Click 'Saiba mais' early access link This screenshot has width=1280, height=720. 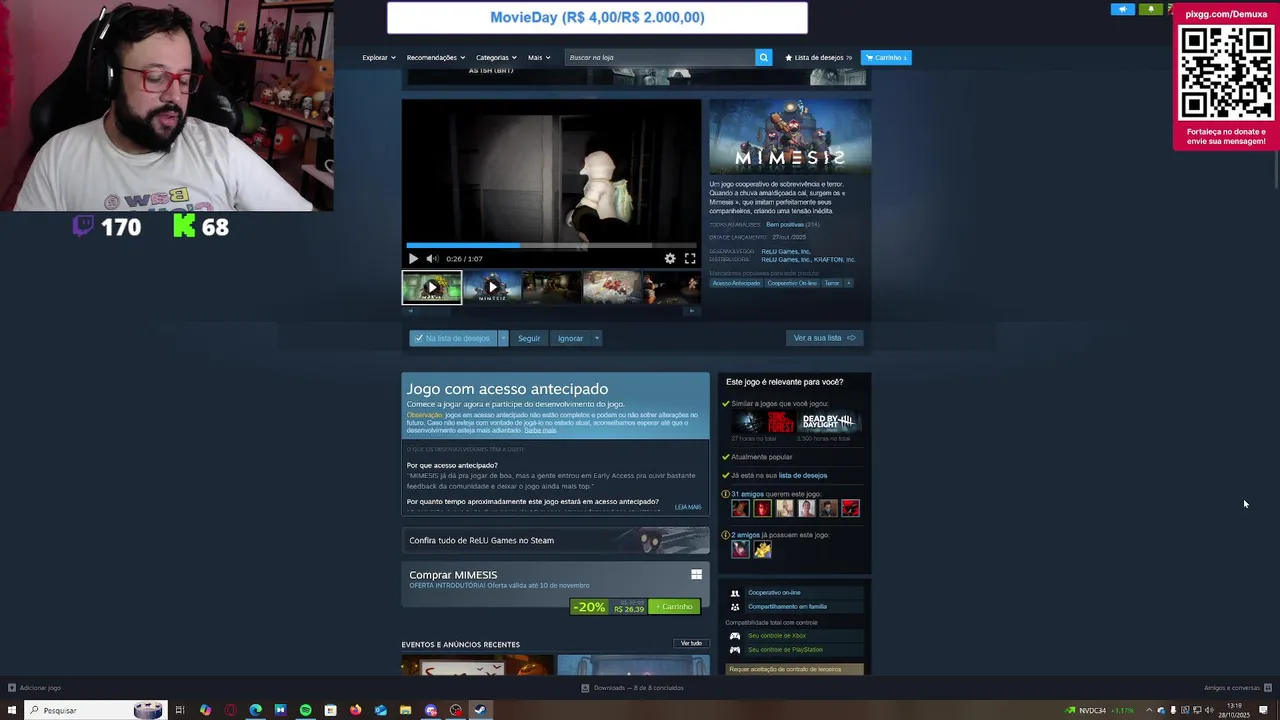[x=540, y=430]
